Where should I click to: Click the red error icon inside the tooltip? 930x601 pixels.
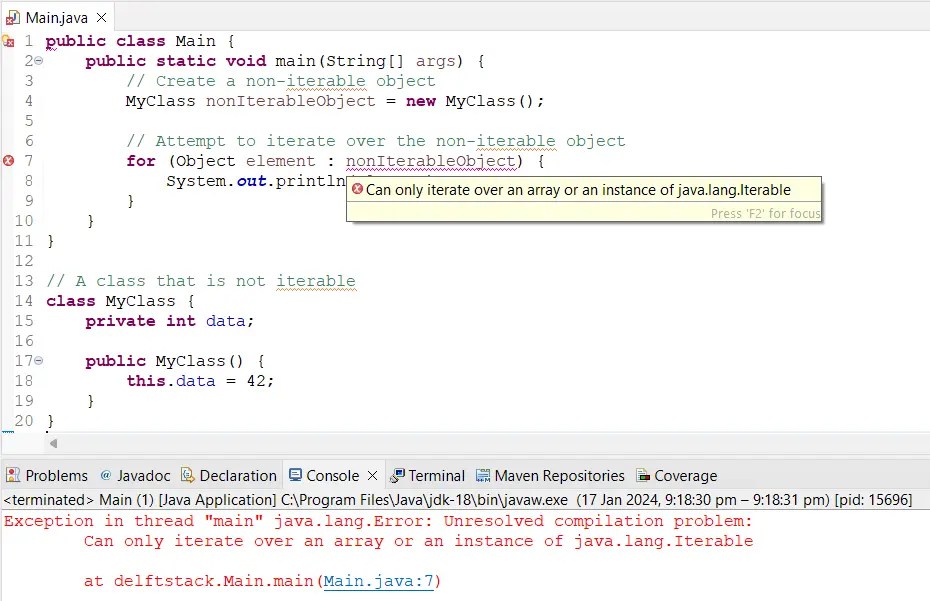click(x=358, y=189)
